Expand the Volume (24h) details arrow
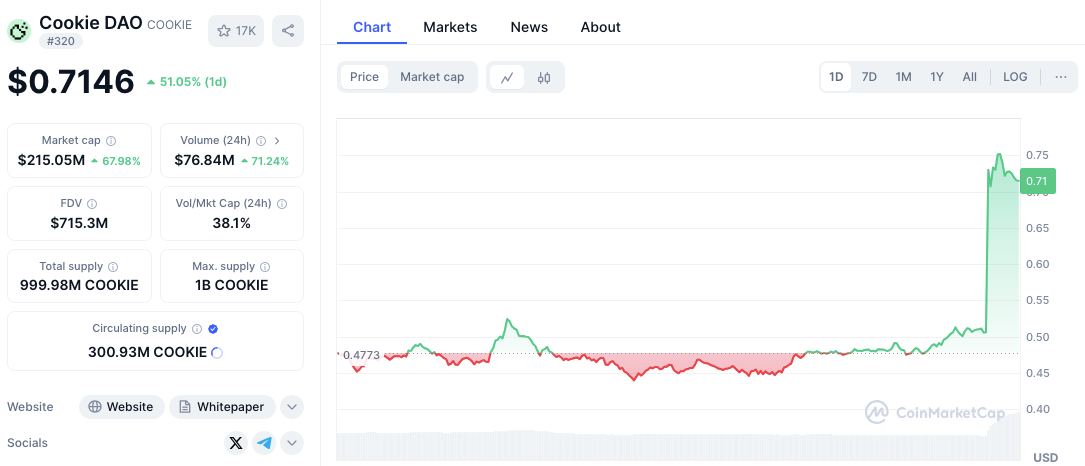The width and height of the screenshot is (1085, 466). click(277, 141)
